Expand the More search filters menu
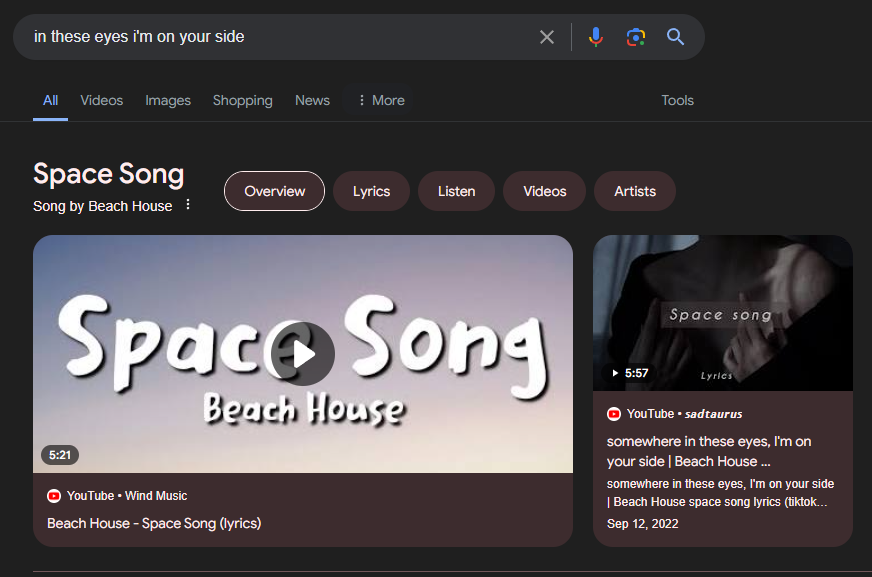The width and height of the screenshot is (872, 577). [x=381, y=101]
